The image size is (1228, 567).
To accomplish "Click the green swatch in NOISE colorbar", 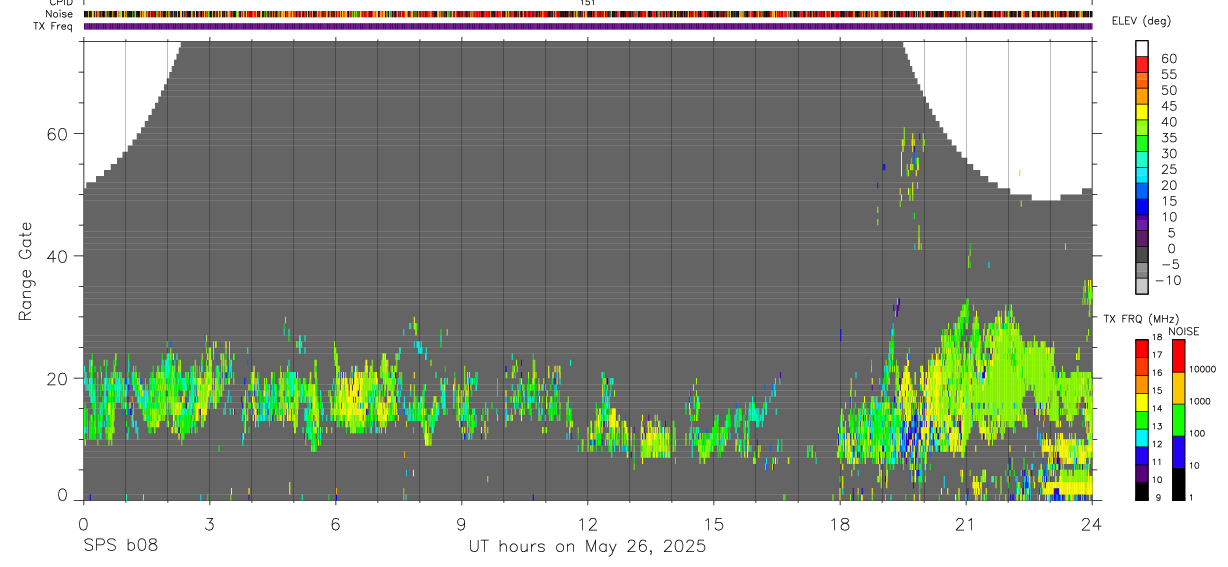I will point(1178,420).
